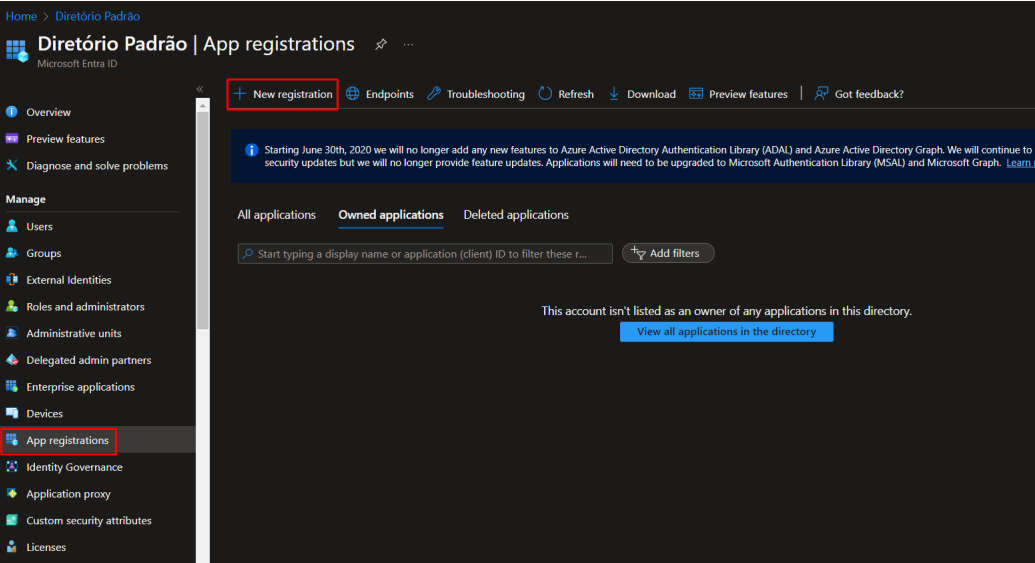Click the Got feedback person icon

(x=821, y=94)
